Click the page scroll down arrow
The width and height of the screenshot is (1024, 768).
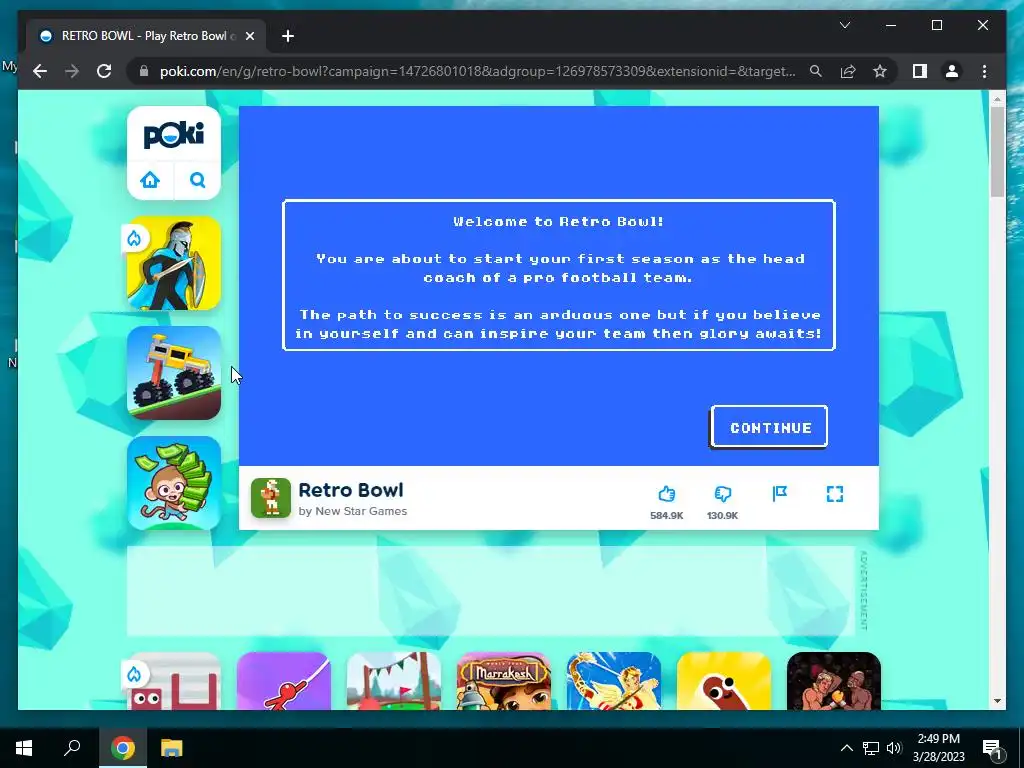point(997,701)
